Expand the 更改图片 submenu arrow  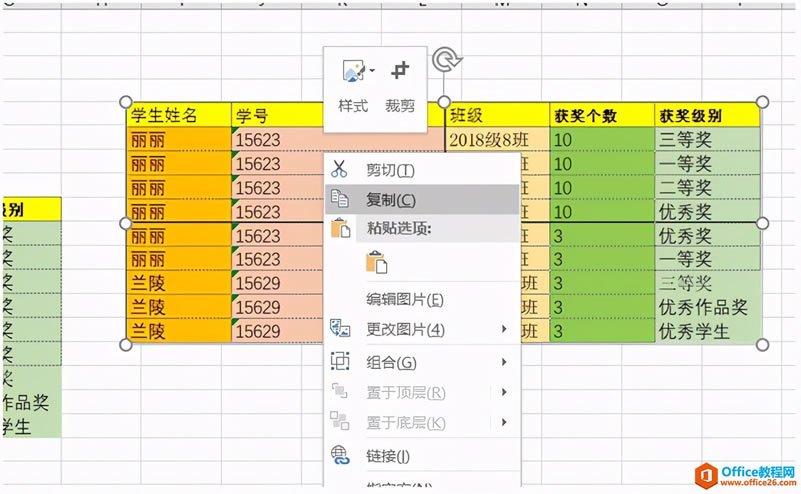(504, 329)
